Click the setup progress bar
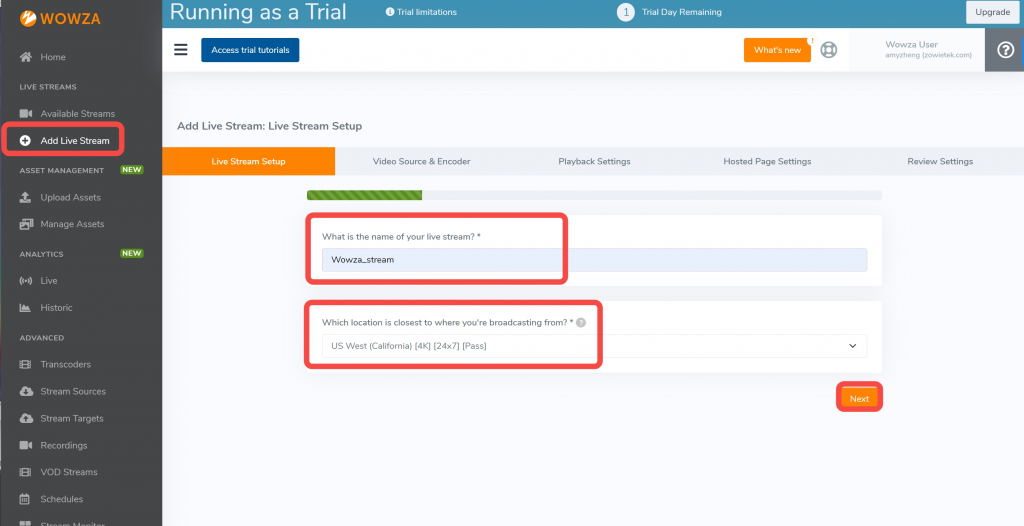 [x=594, y=195]
